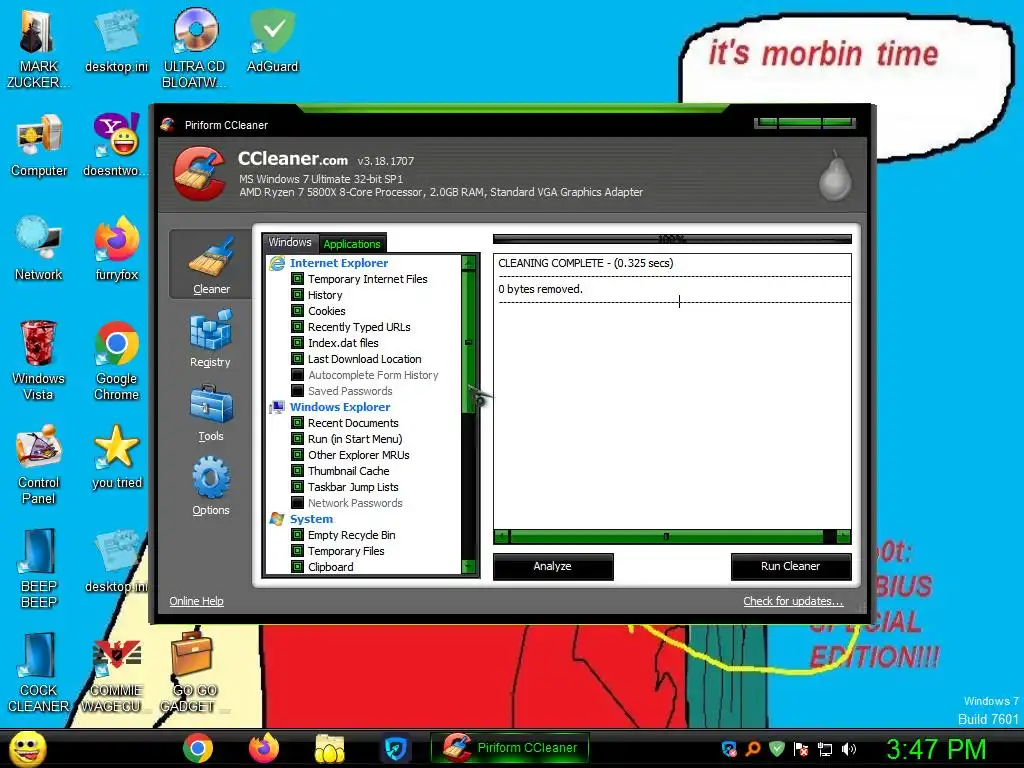The height and width of the screenshot is (768, 1024).
Task: Enable the Saved Passwords checkbox
Action: pos(297,391)
